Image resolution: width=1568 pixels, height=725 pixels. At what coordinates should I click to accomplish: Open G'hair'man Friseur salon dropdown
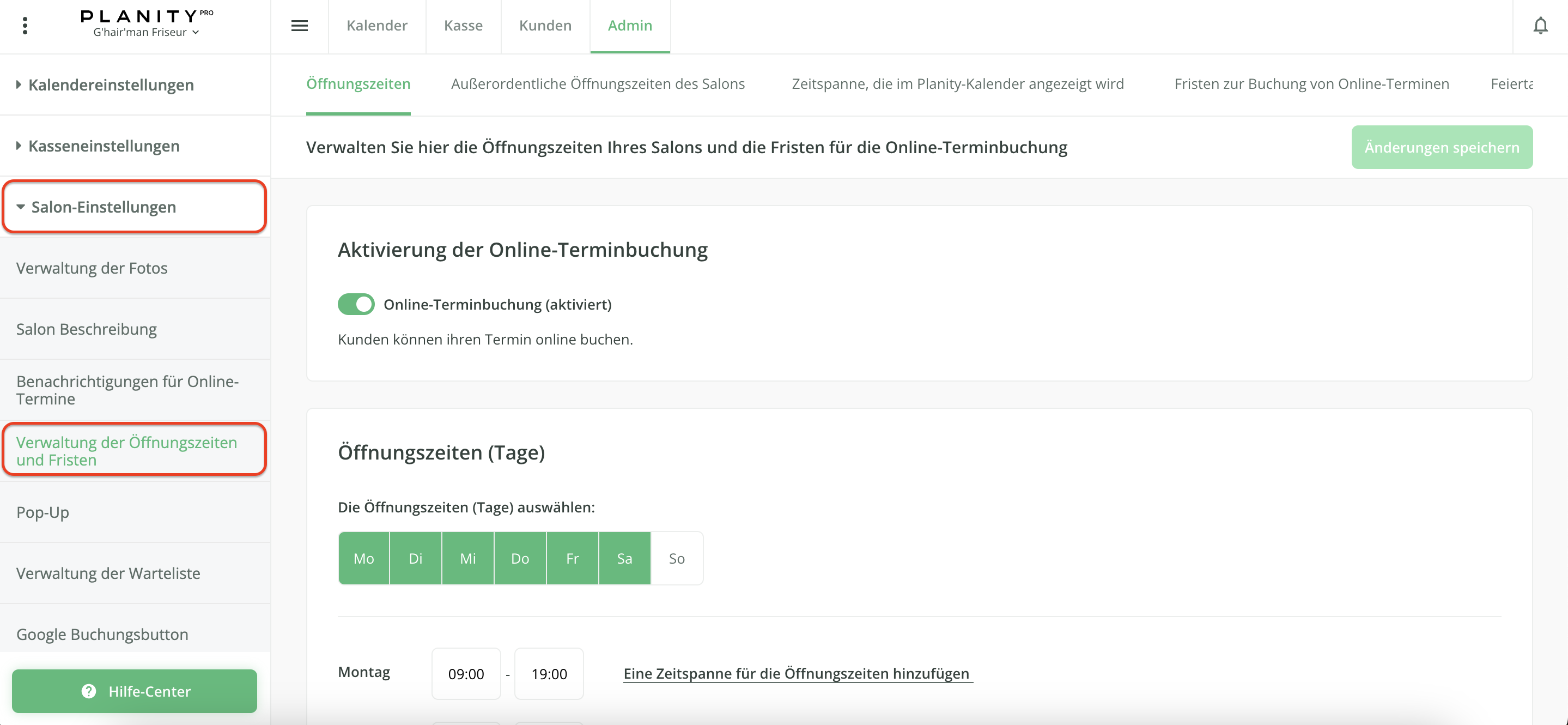(146, 32)
